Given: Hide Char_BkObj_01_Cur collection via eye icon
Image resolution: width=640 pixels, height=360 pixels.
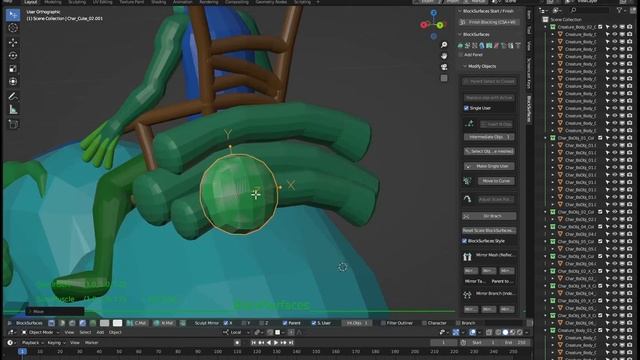Looking at the screenshot, I should click(615, 138).
